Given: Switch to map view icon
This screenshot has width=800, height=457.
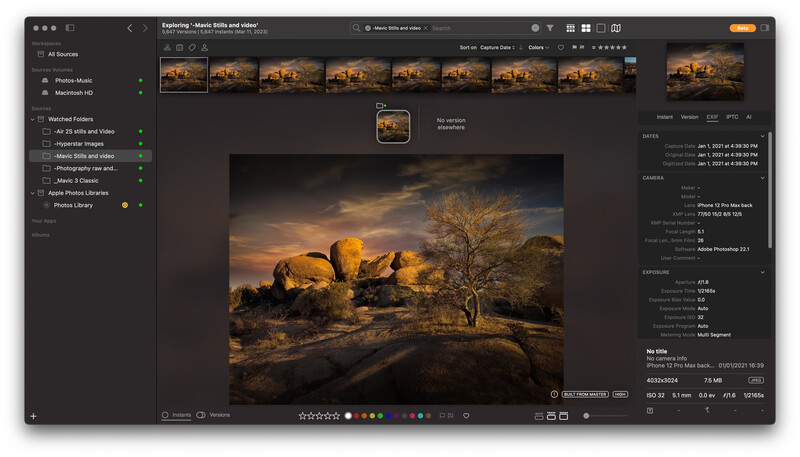Looking at the screenshot, I should [616, 28].
